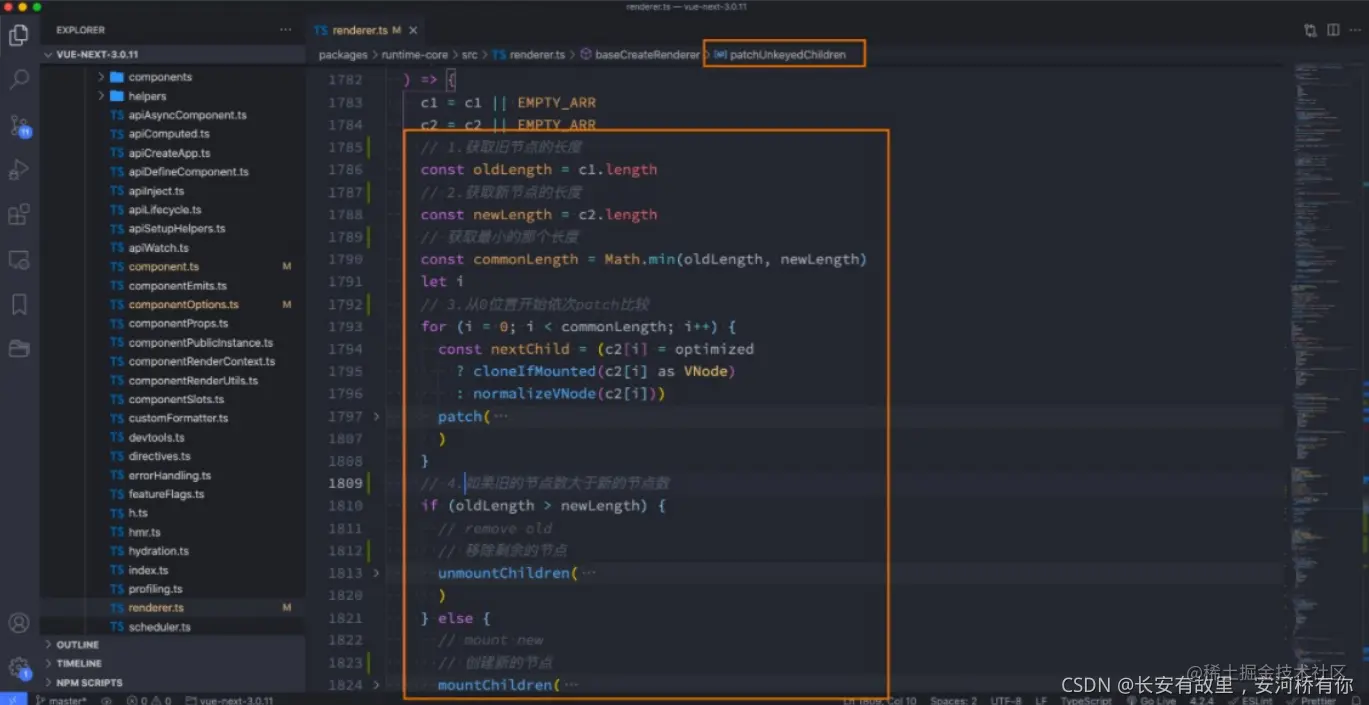The height and width of the screenshot is (705, 1369).
Task: Open apiInject.ts file
Action: click(x=156, y=191)
